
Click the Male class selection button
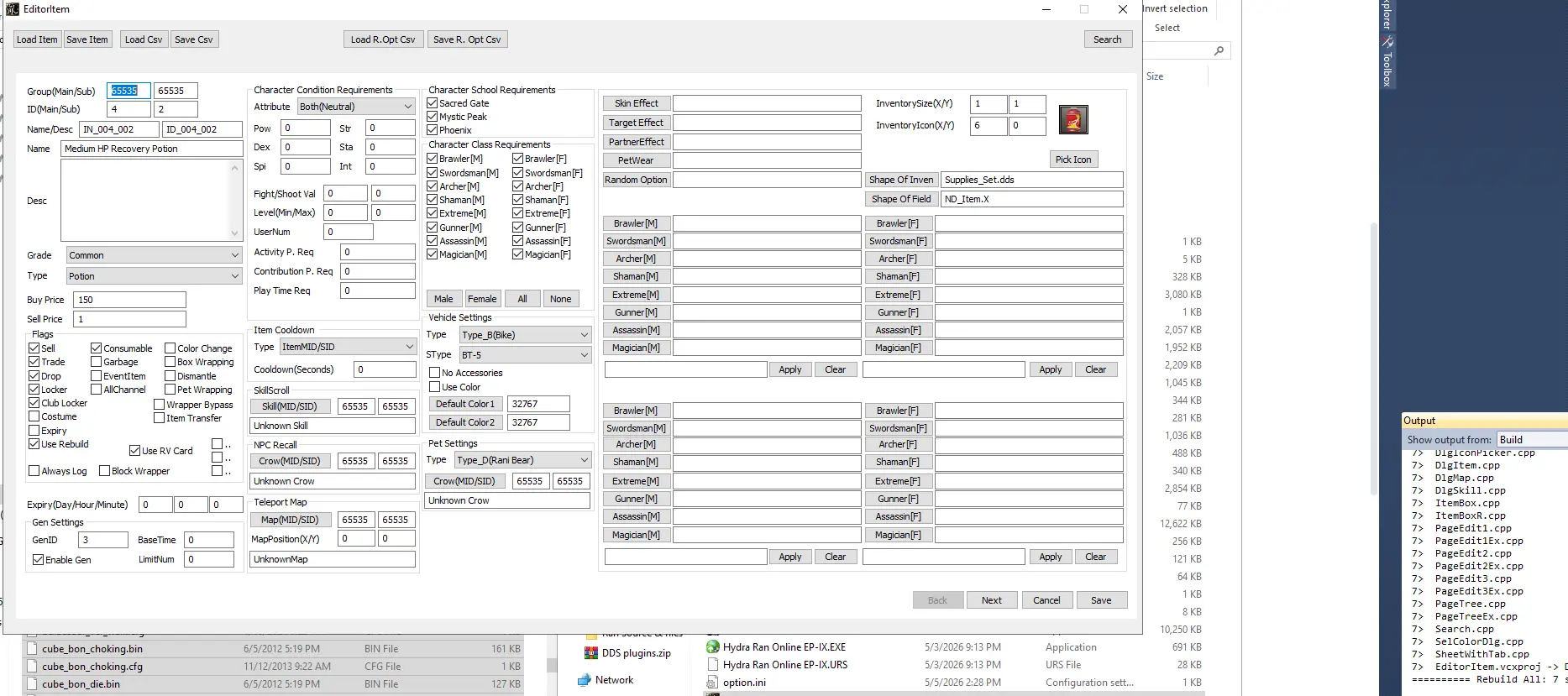tap(443, 299)
